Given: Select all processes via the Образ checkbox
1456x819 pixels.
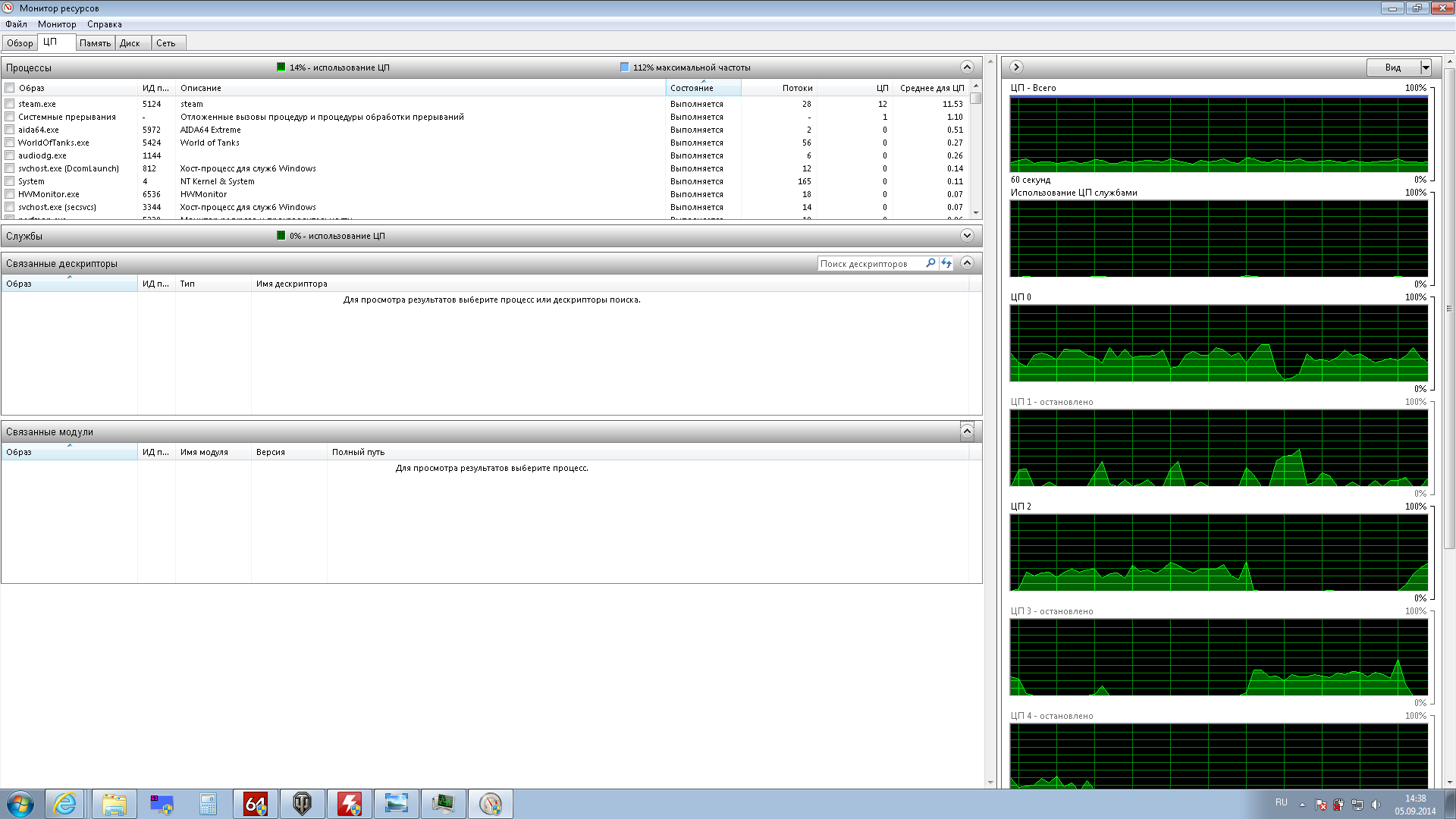Looking at the screenshot, I should 10,88.
